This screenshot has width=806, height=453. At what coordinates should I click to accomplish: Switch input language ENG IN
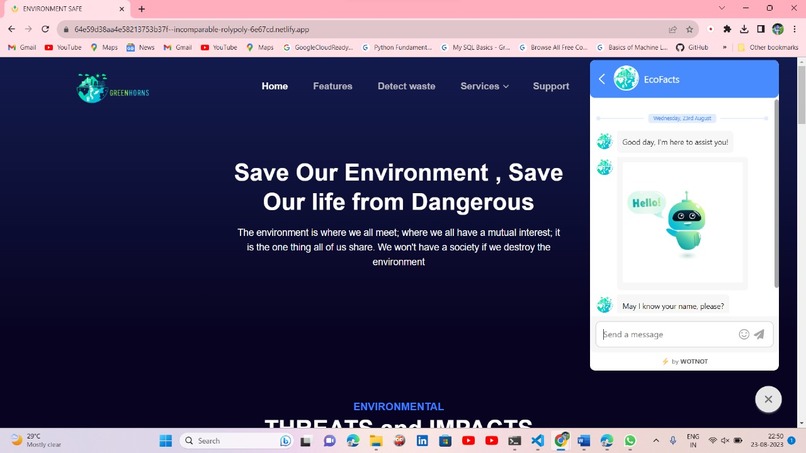point(692,441)
